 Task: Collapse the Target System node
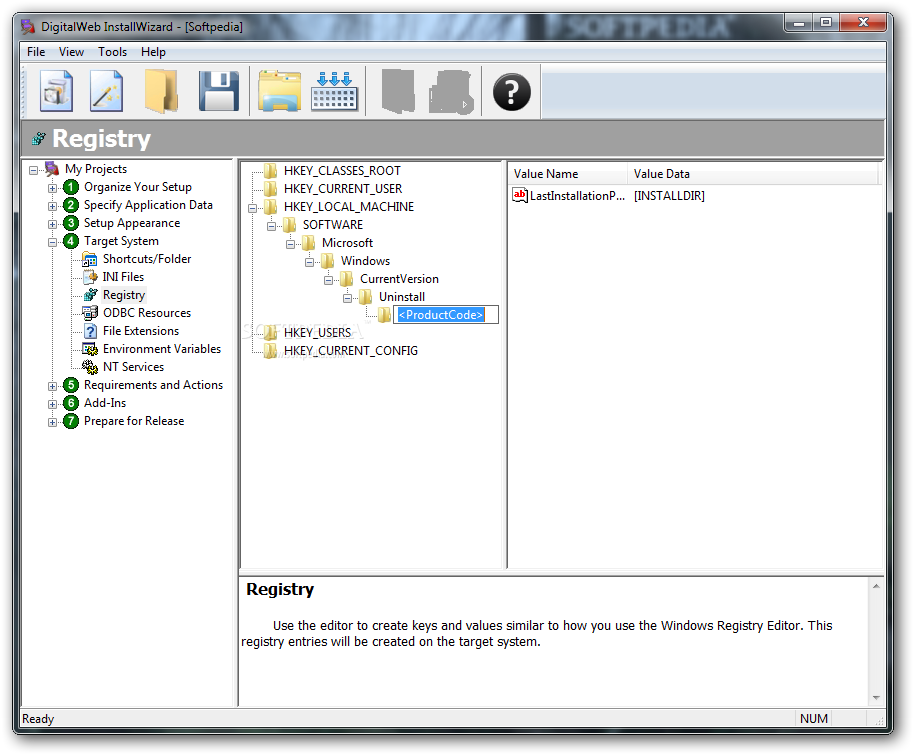pos(52,243)
